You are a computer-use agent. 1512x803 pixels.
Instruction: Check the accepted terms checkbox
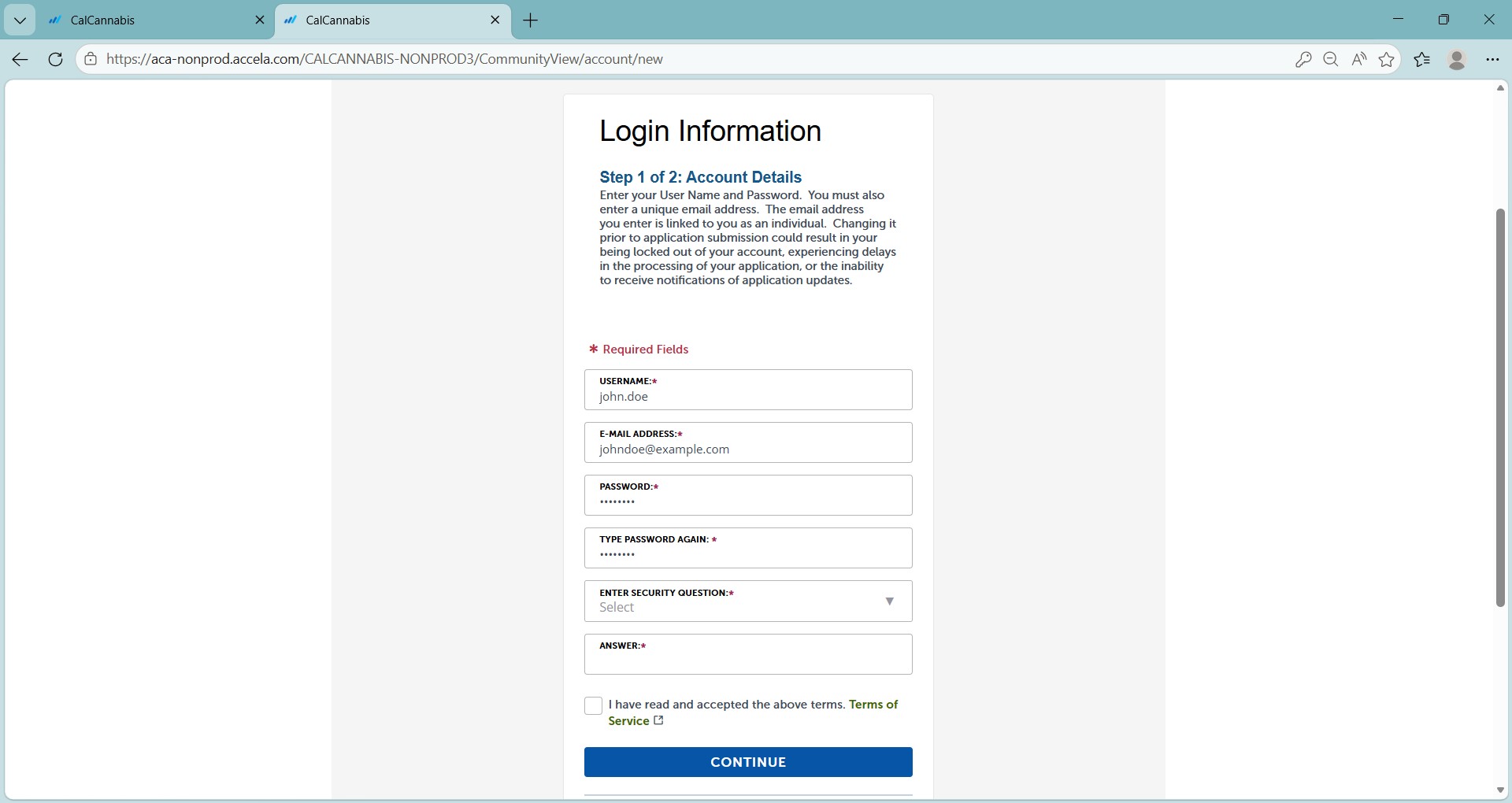(593, 705)
